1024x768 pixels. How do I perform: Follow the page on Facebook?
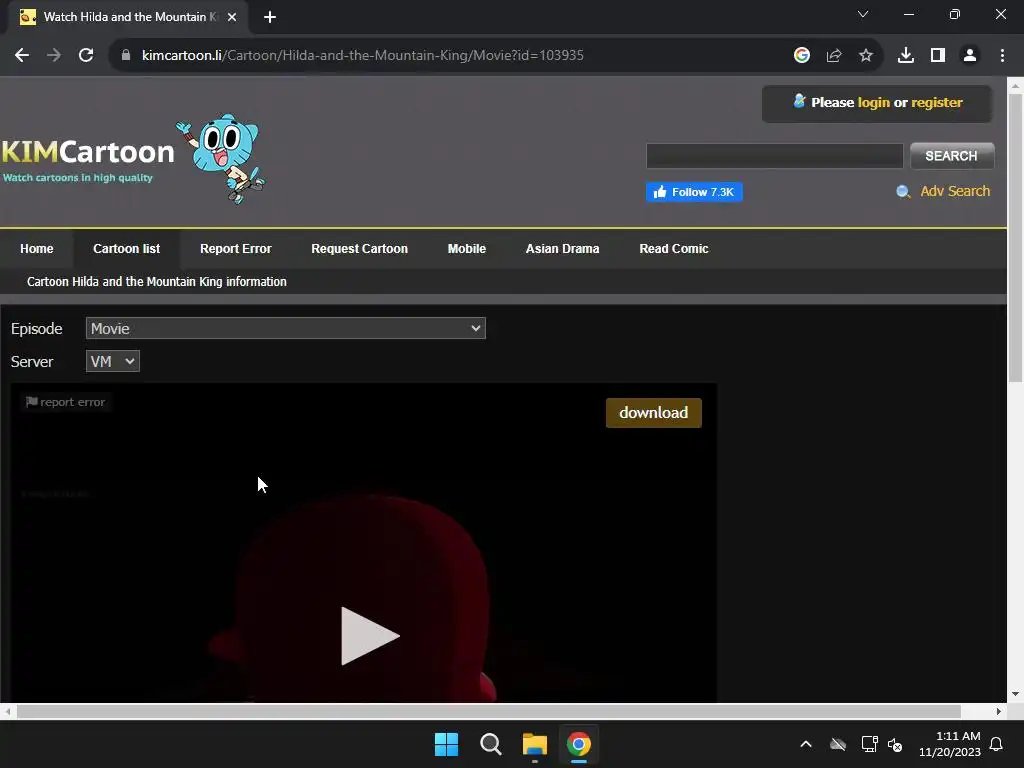(694, 192)
